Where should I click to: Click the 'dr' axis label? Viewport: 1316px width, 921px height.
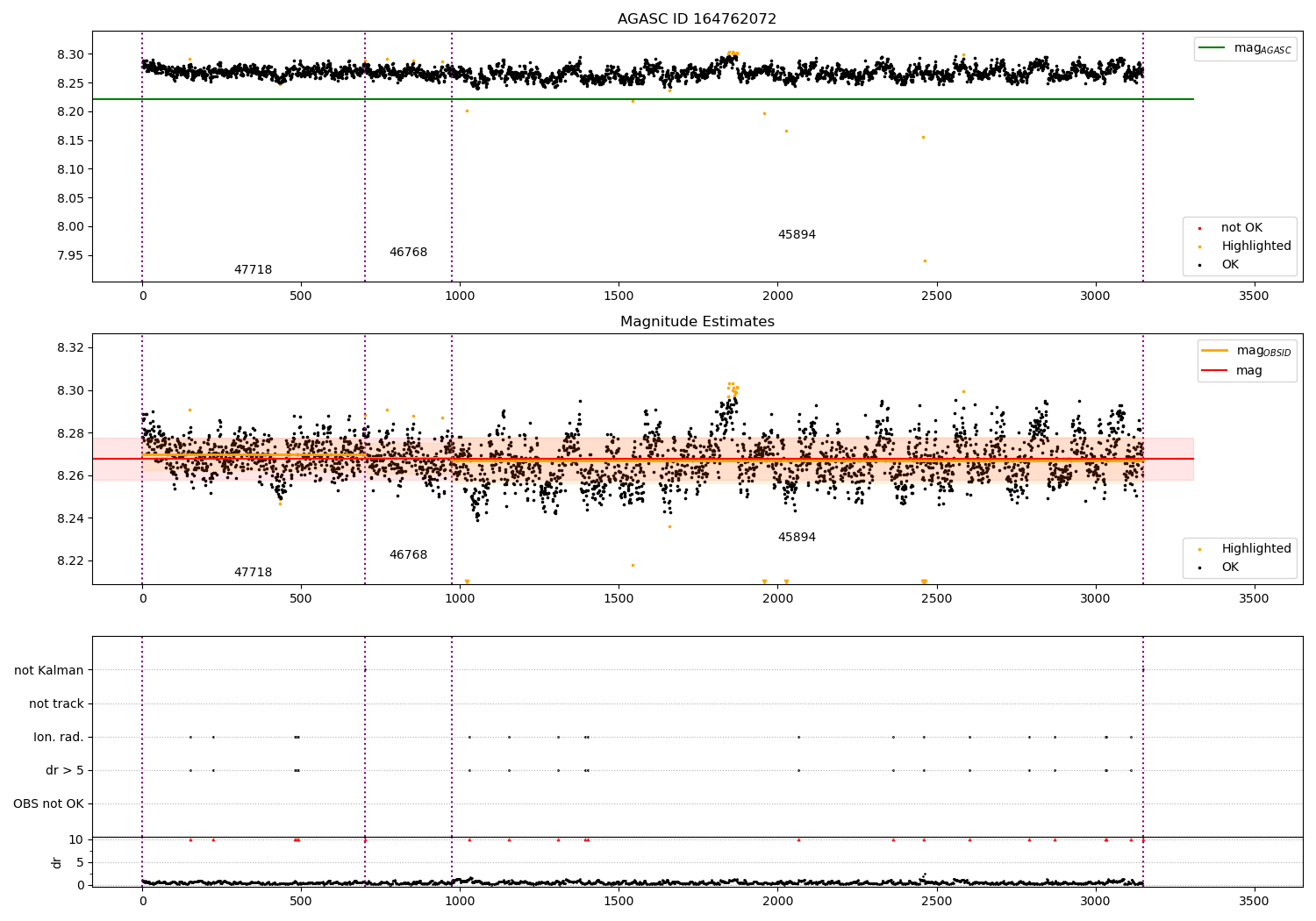pyautogui.click(x=57, y=862)
